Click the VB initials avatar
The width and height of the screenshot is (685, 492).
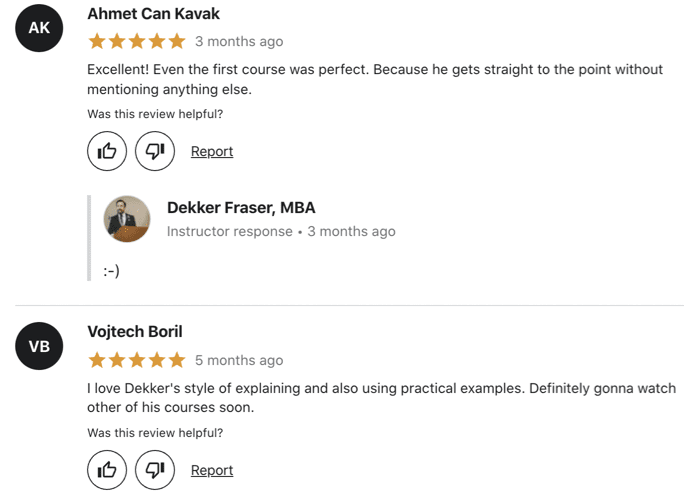pyautogui.click(x=39, y=346)
